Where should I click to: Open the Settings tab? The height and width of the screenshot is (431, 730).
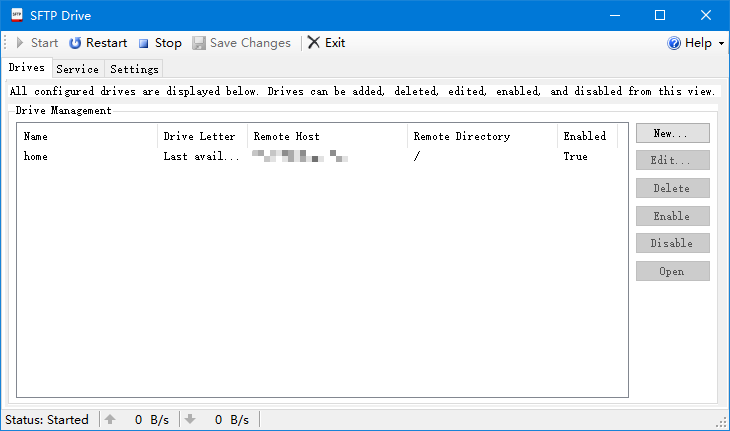(134, 69)
